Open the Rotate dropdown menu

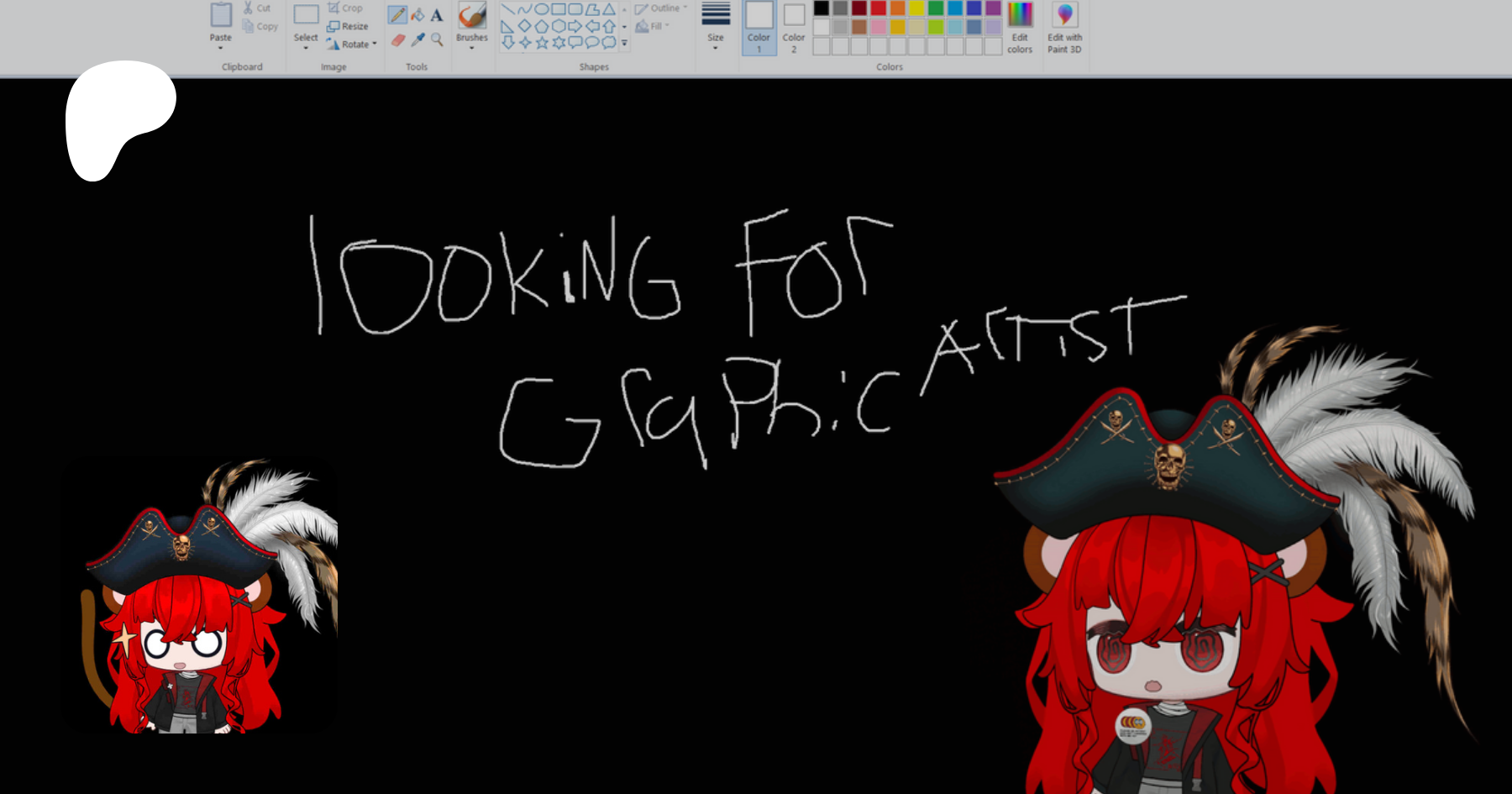click(x=353, y=44)
